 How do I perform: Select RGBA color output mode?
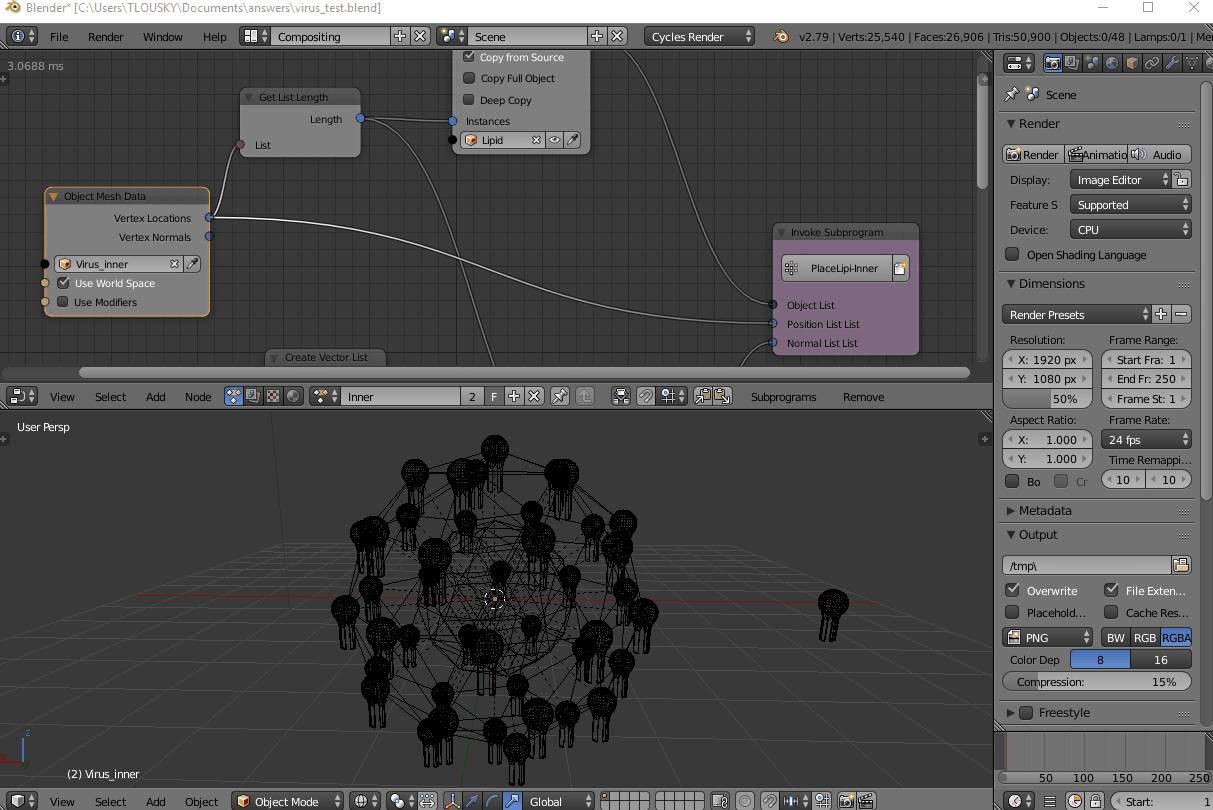pos(1176,636)
